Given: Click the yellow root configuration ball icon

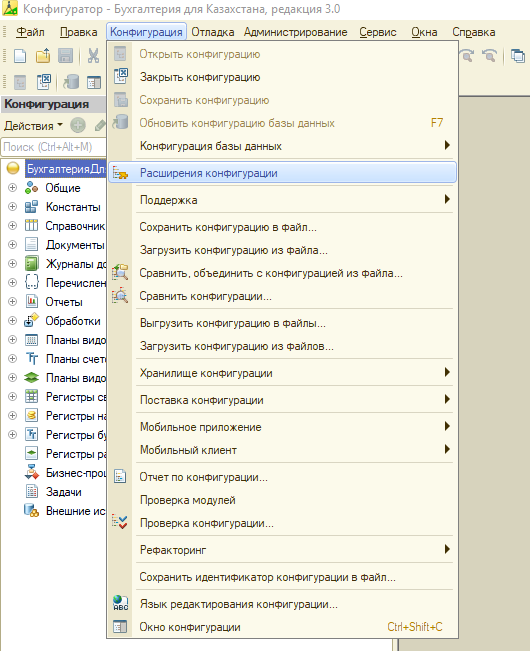Looking at the screenshot, I should click(x=13, y=168).
